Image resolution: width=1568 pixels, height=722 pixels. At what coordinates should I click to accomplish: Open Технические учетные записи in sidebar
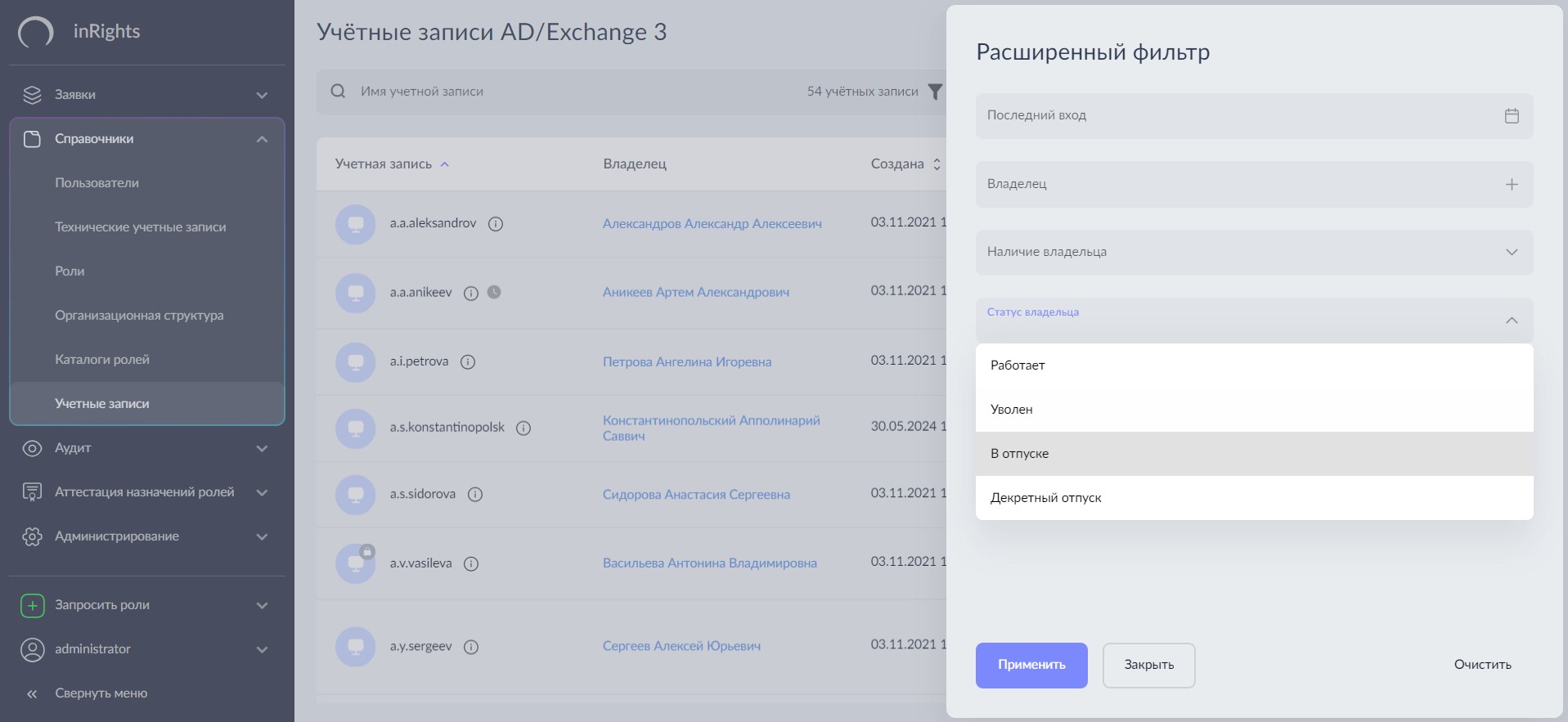point(140,227)
